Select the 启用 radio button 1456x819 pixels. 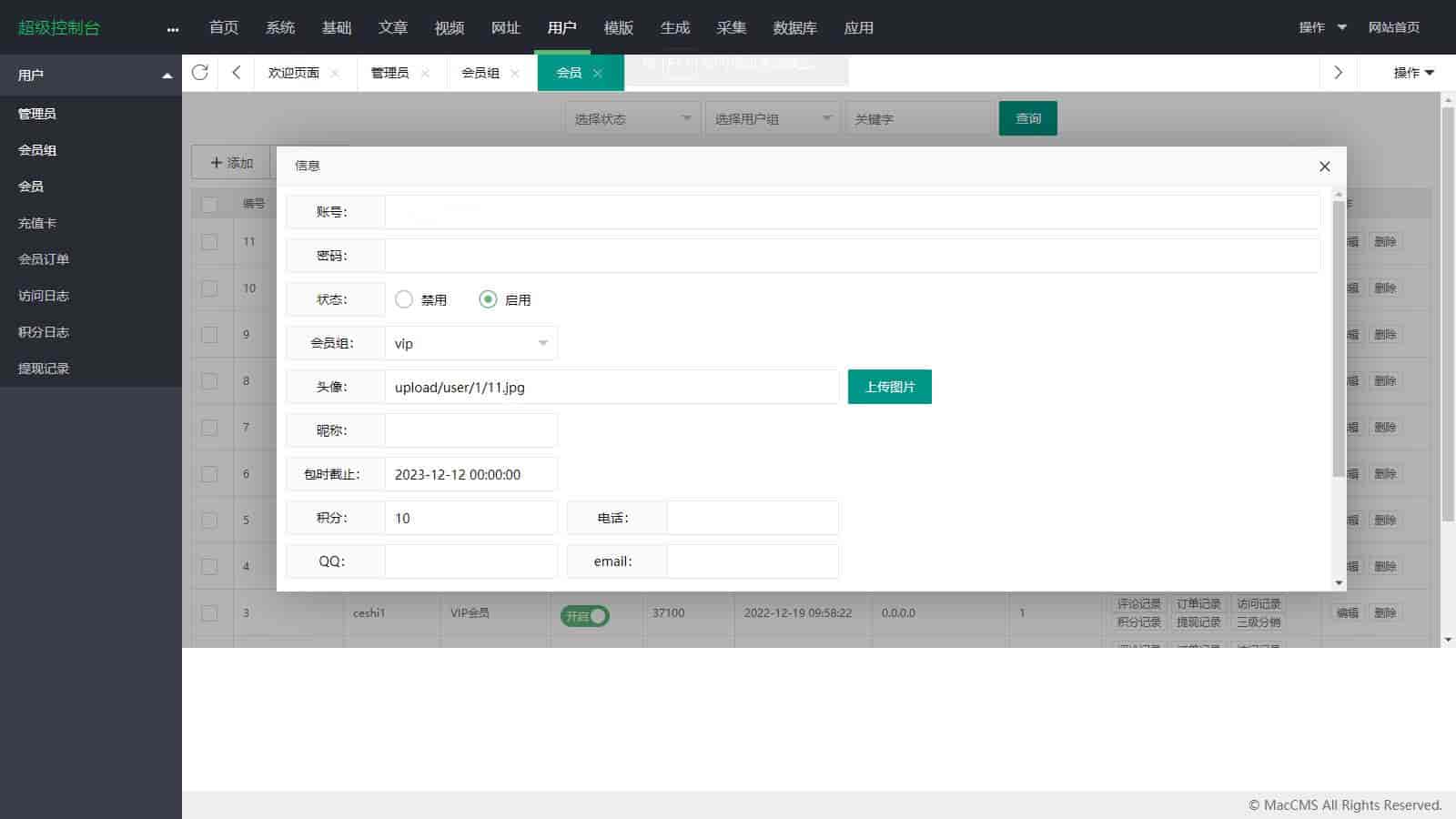pos(489,299)
